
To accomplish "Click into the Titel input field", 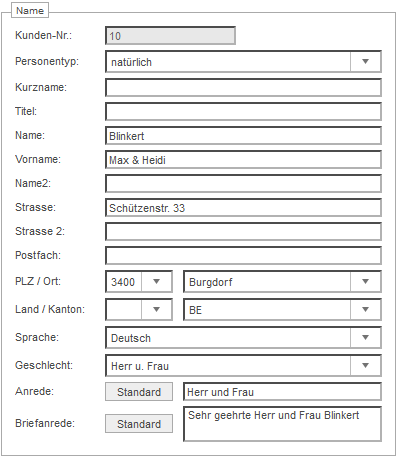I will click(243, 112).
